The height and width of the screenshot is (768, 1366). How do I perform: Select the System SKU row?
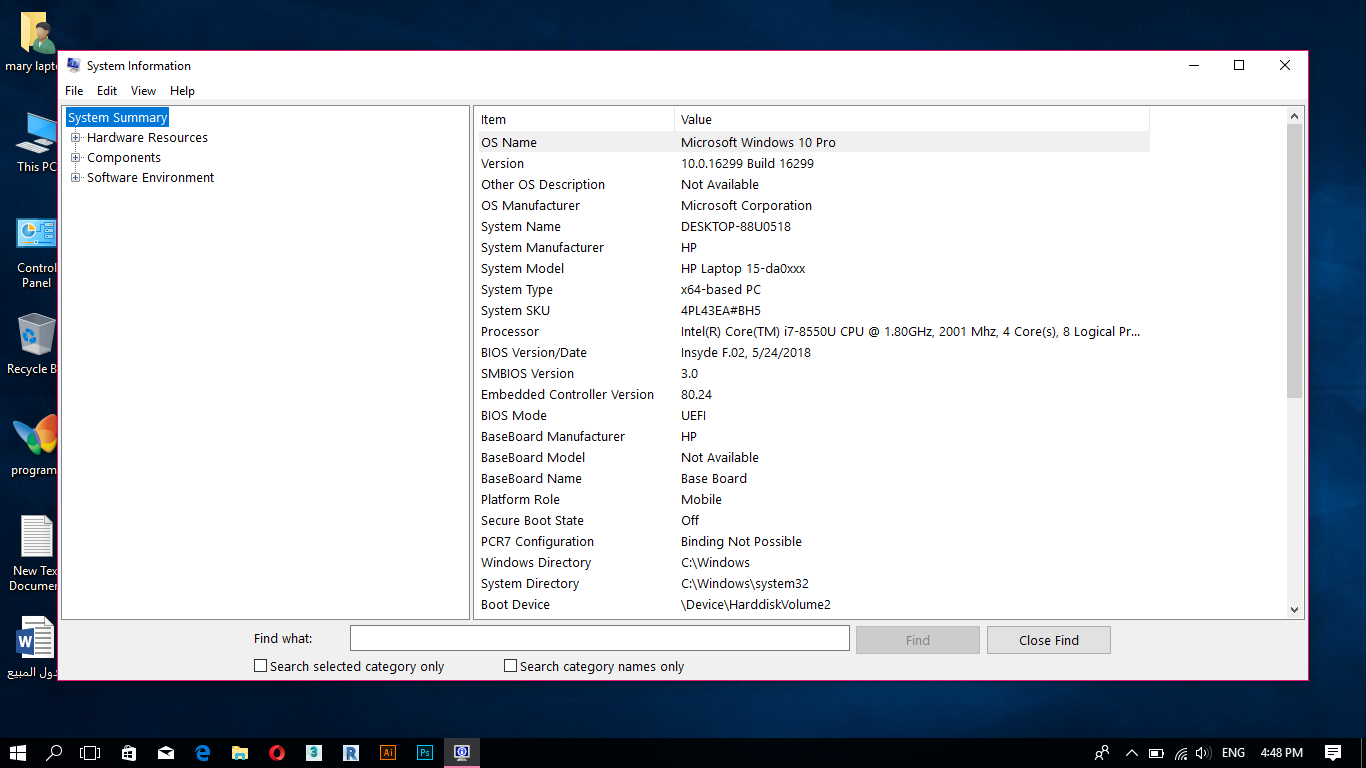pyautogui.click(x=813, y=310)
